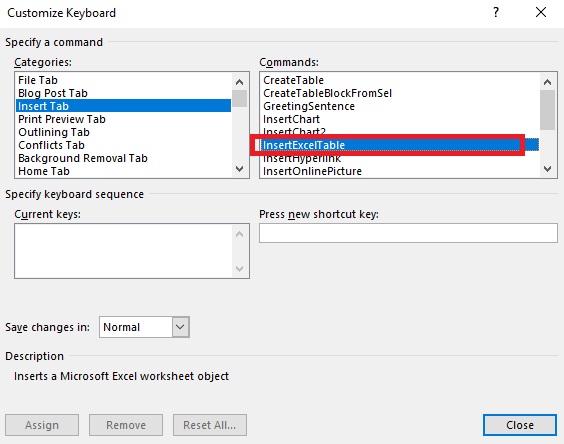Click the help question mark icon
Viewport: 564px width, 444px height.
tap(496, 13)
